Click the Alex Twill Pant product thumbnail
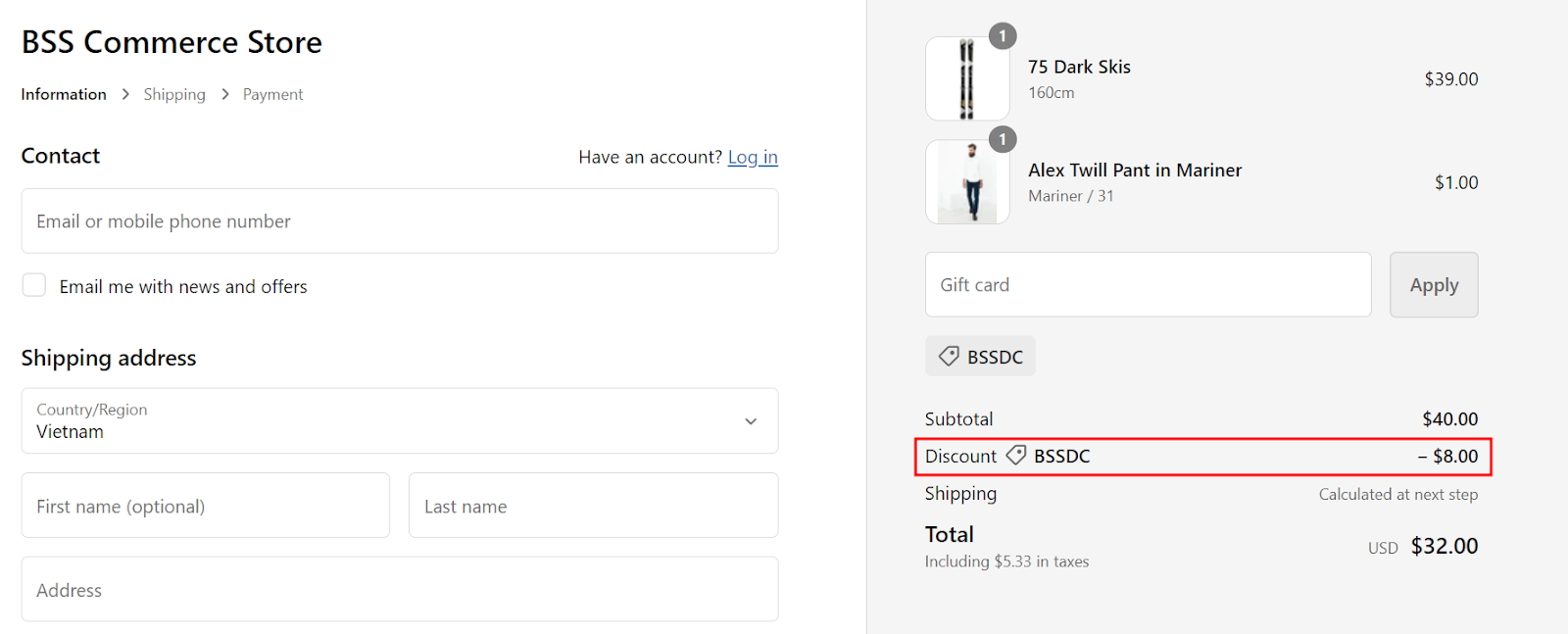Screen dimensions: 1568x634 pyautogui.click(x=967, y=182)
